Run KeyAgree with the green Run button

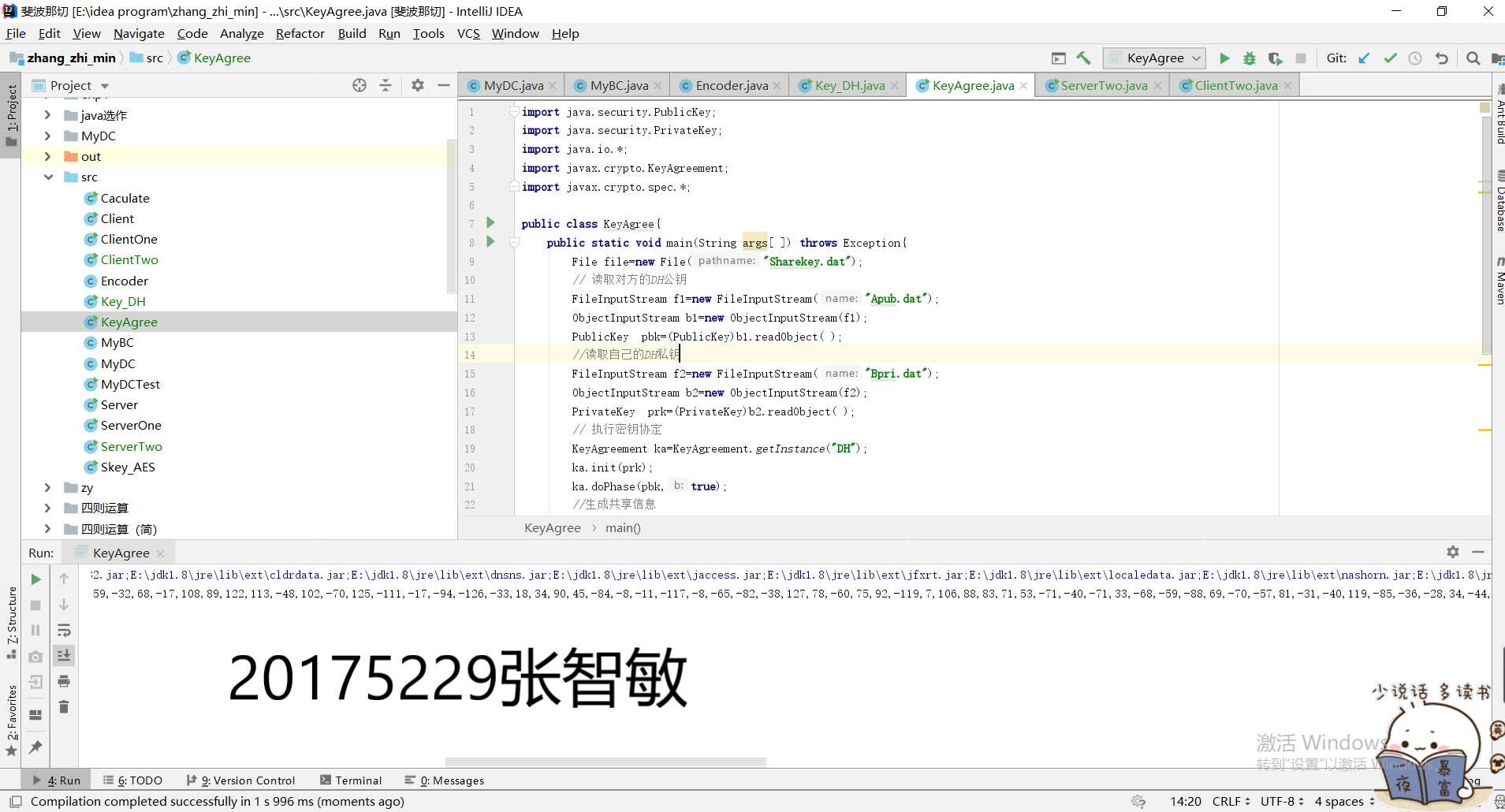(1224, 58)
